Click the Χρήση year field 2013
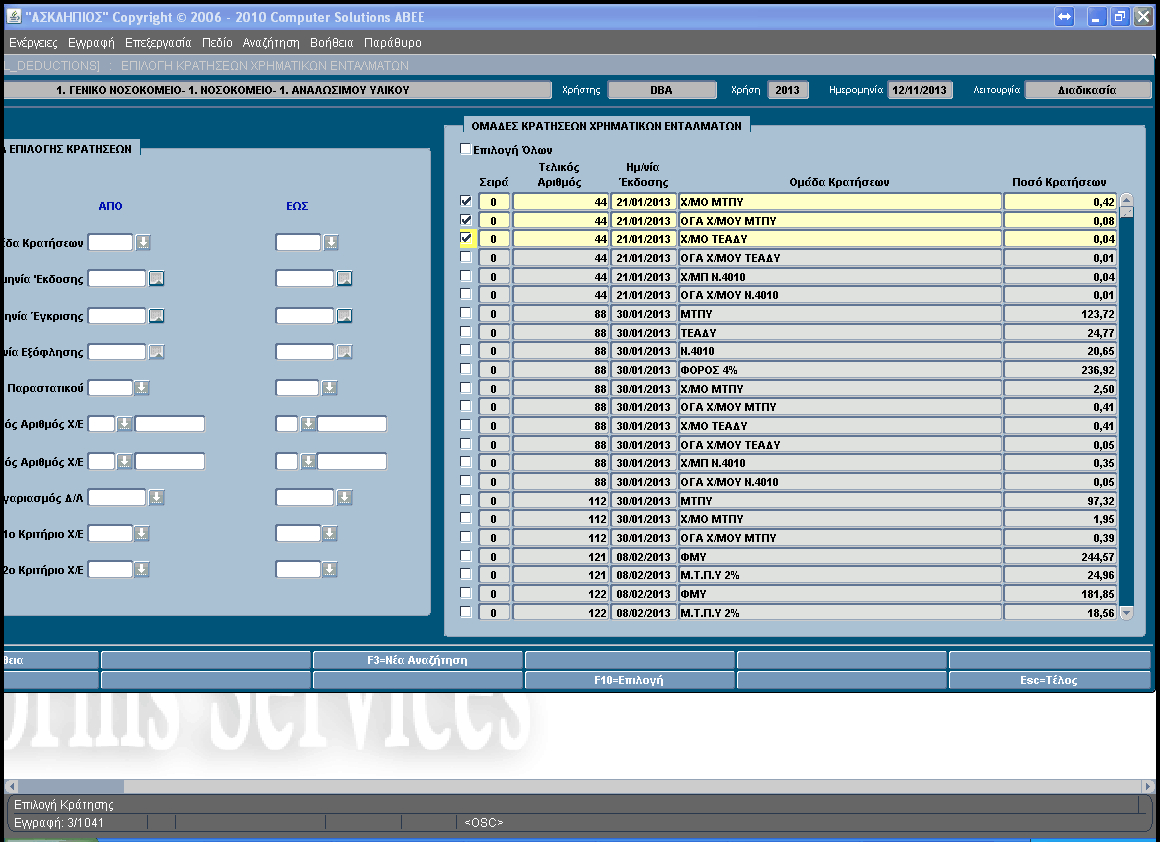Viewport: 1160px width, 842px height. [788, 90]
